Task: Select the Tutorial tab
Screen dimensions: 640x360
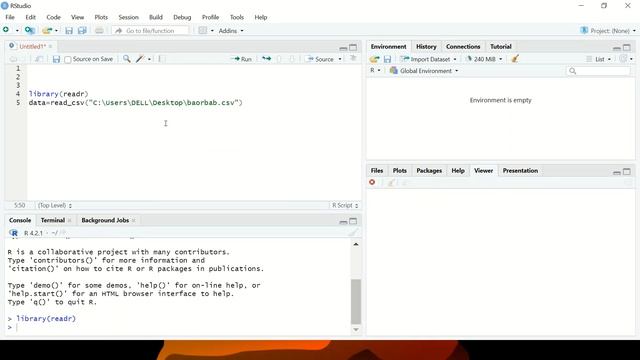Action: 500,47
